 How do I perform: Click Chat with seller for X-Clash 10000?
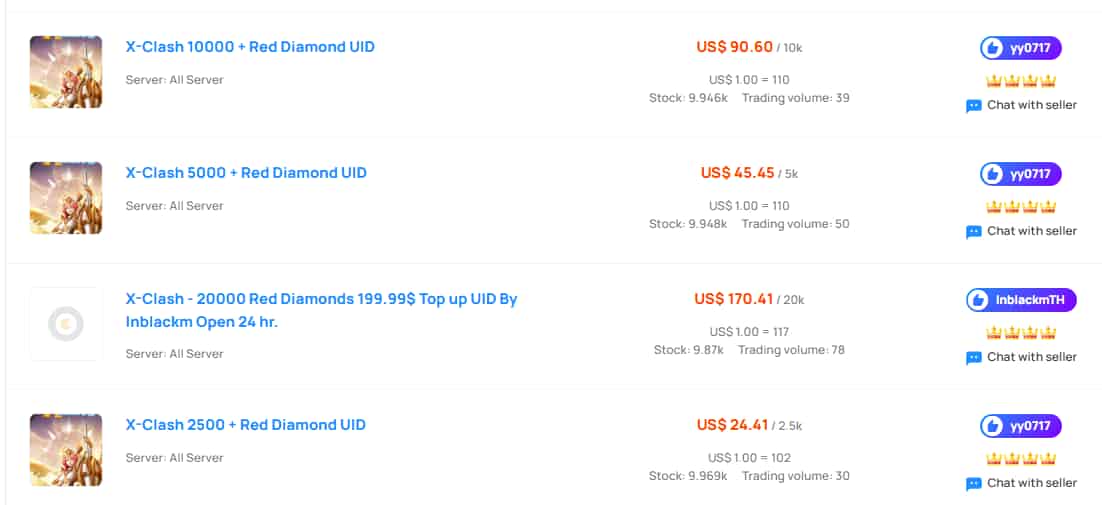[1021, 105]
